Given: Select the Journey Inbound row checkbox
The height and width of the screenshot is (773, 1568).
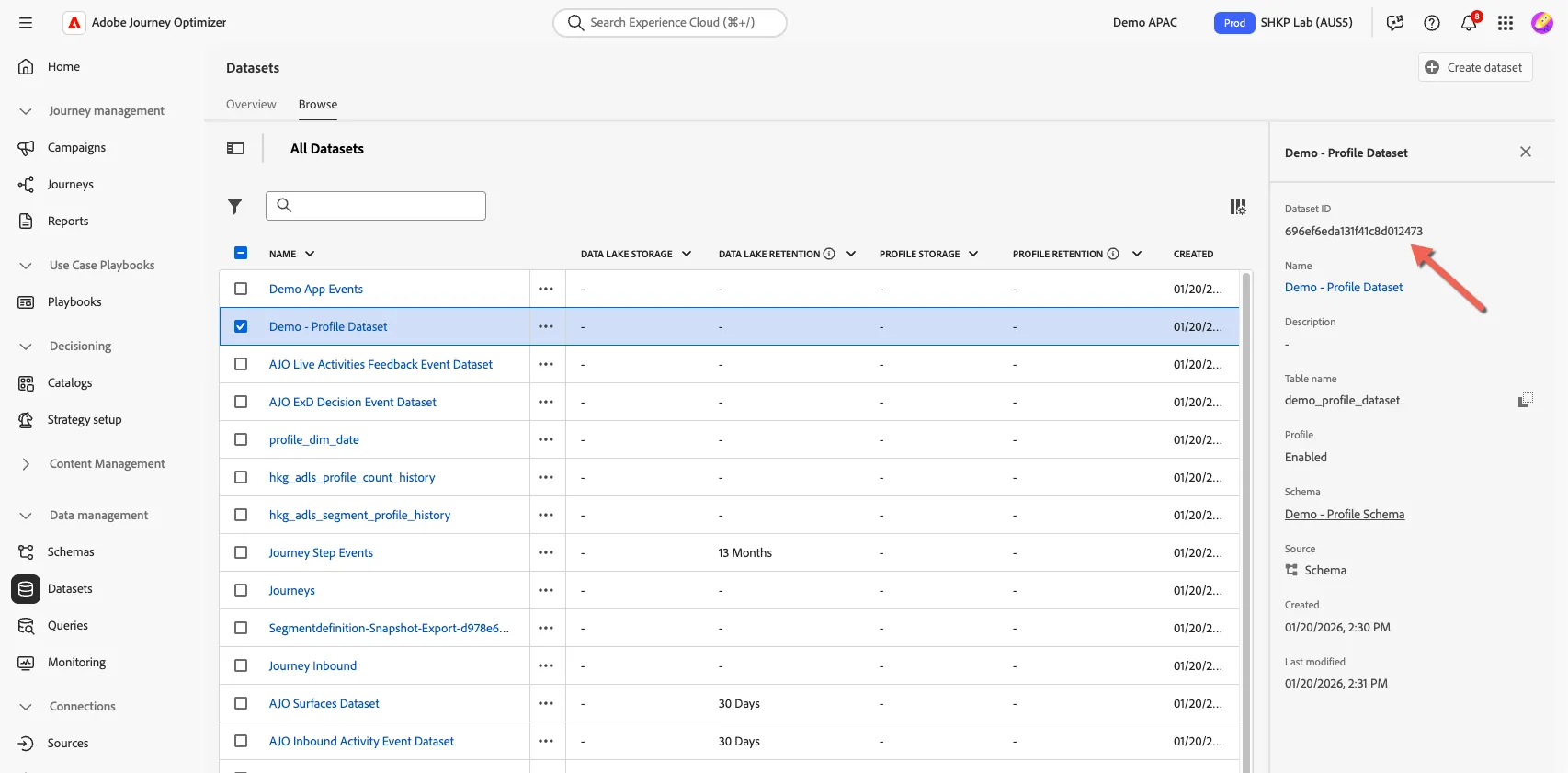Looking at the screenshot, I should pos(241,665).
